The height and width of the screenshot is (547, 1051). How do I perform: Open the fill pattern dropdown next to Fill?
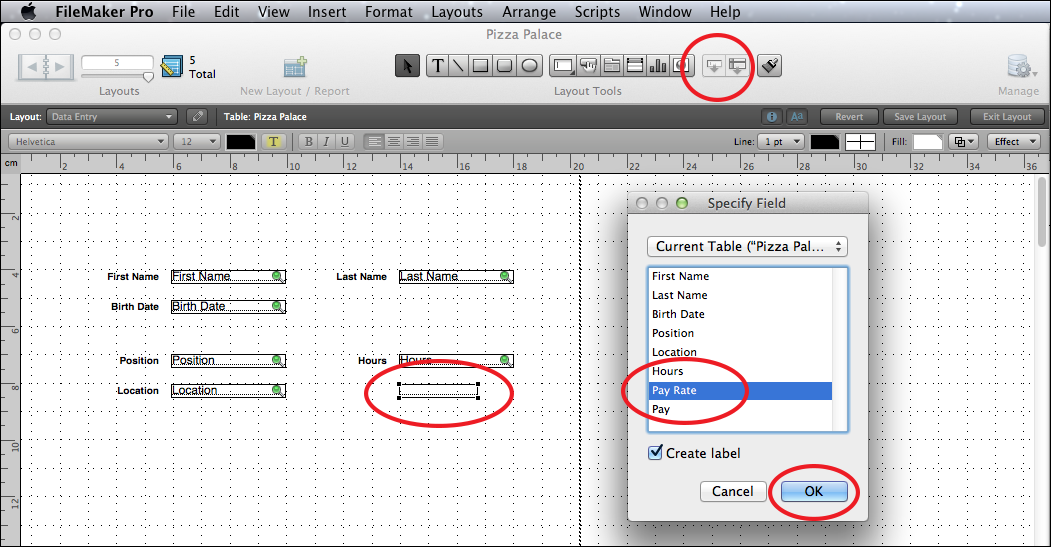[x=963, y=141]
